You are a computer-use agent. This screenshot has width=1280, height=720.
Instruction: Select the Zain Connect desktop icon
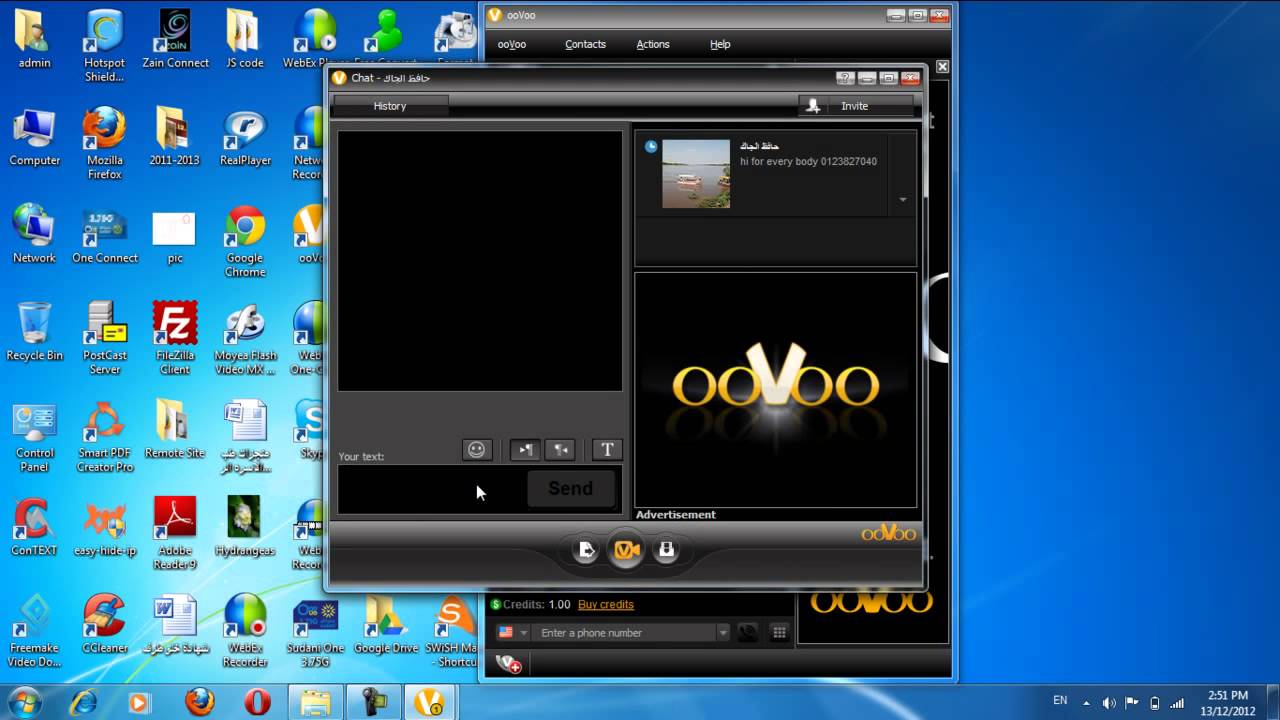click(x=175, y=40)
